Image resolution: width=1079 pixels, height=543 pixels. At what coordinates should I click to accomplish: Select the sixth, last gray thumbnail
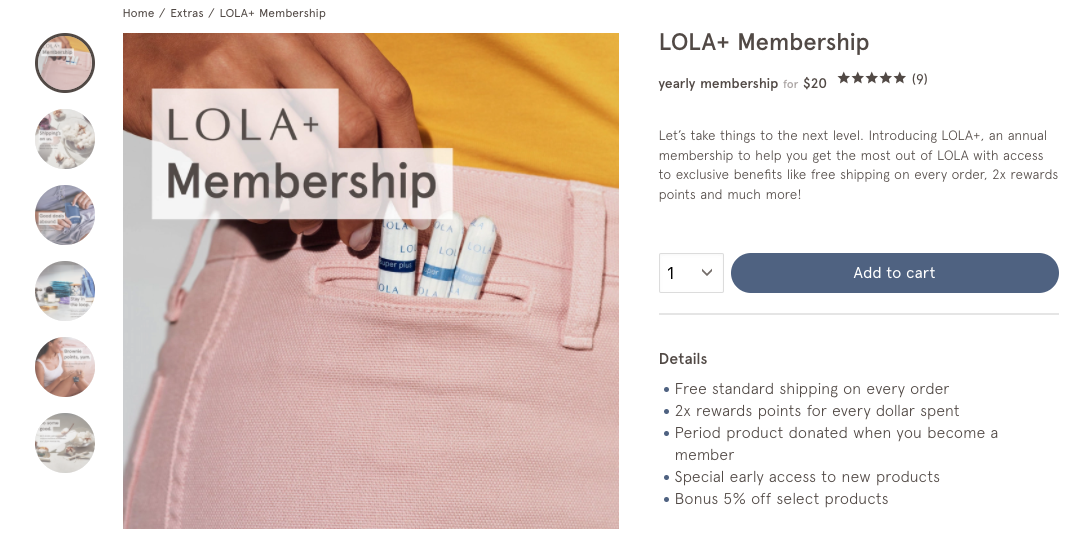(x=65, y=443)
